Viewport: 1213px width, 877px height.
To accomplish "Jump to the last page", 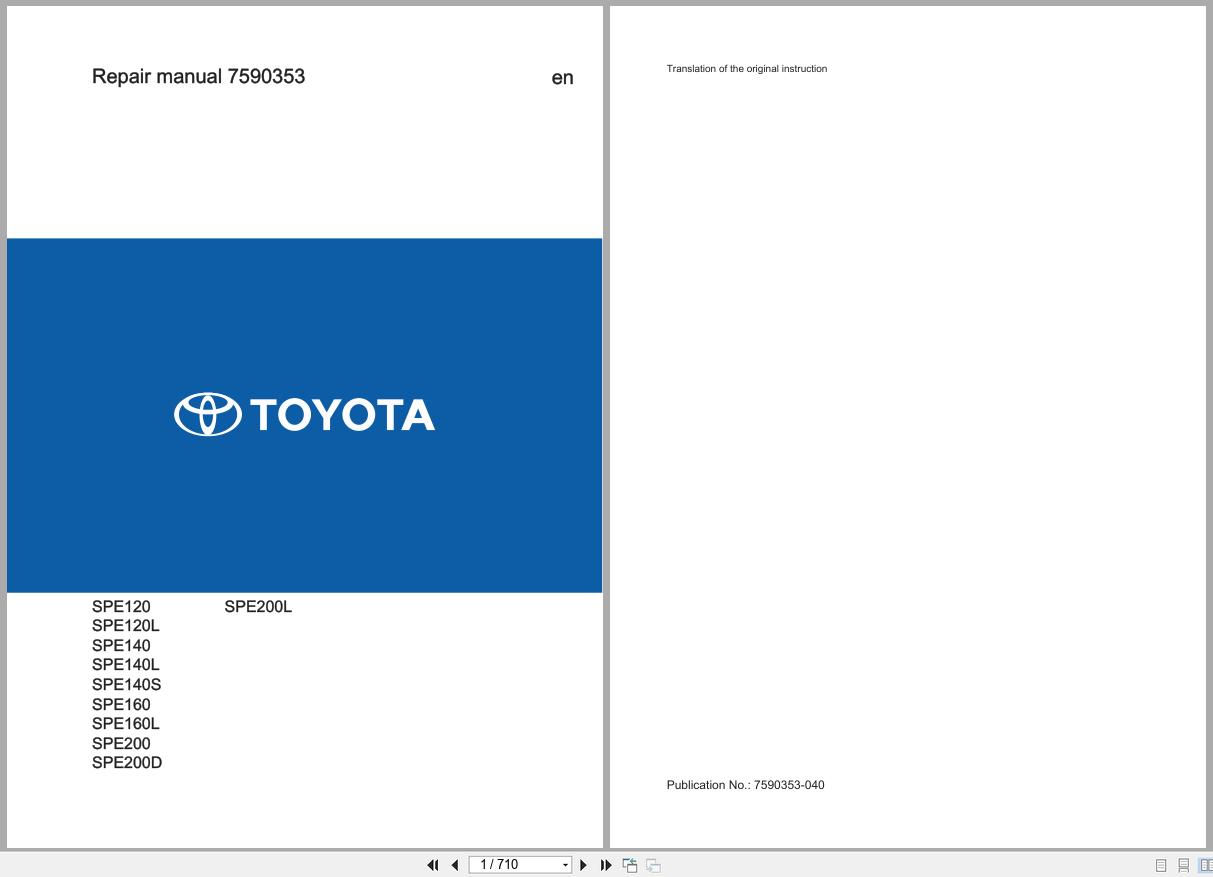I will click(x=606, y=865).
